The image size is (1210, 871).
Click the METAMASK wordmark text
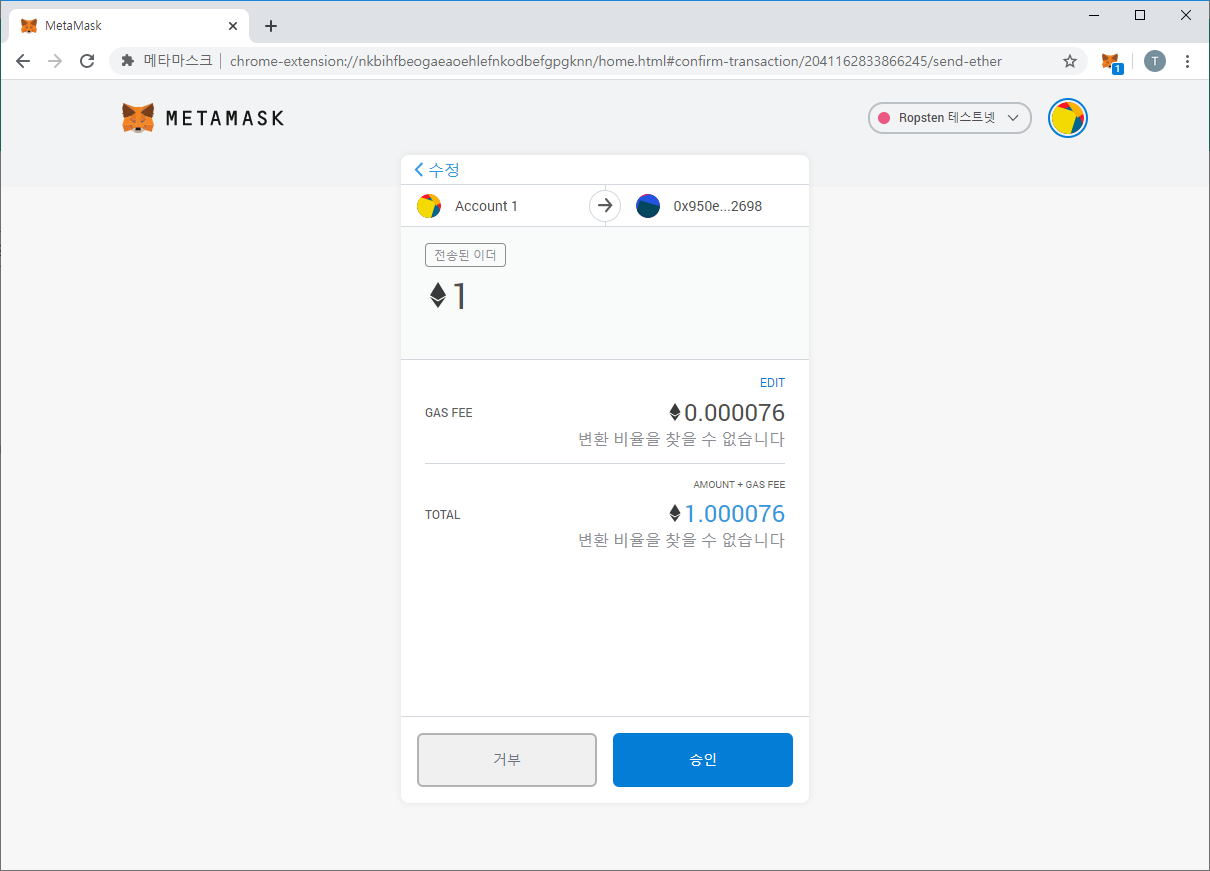(225, 118)
